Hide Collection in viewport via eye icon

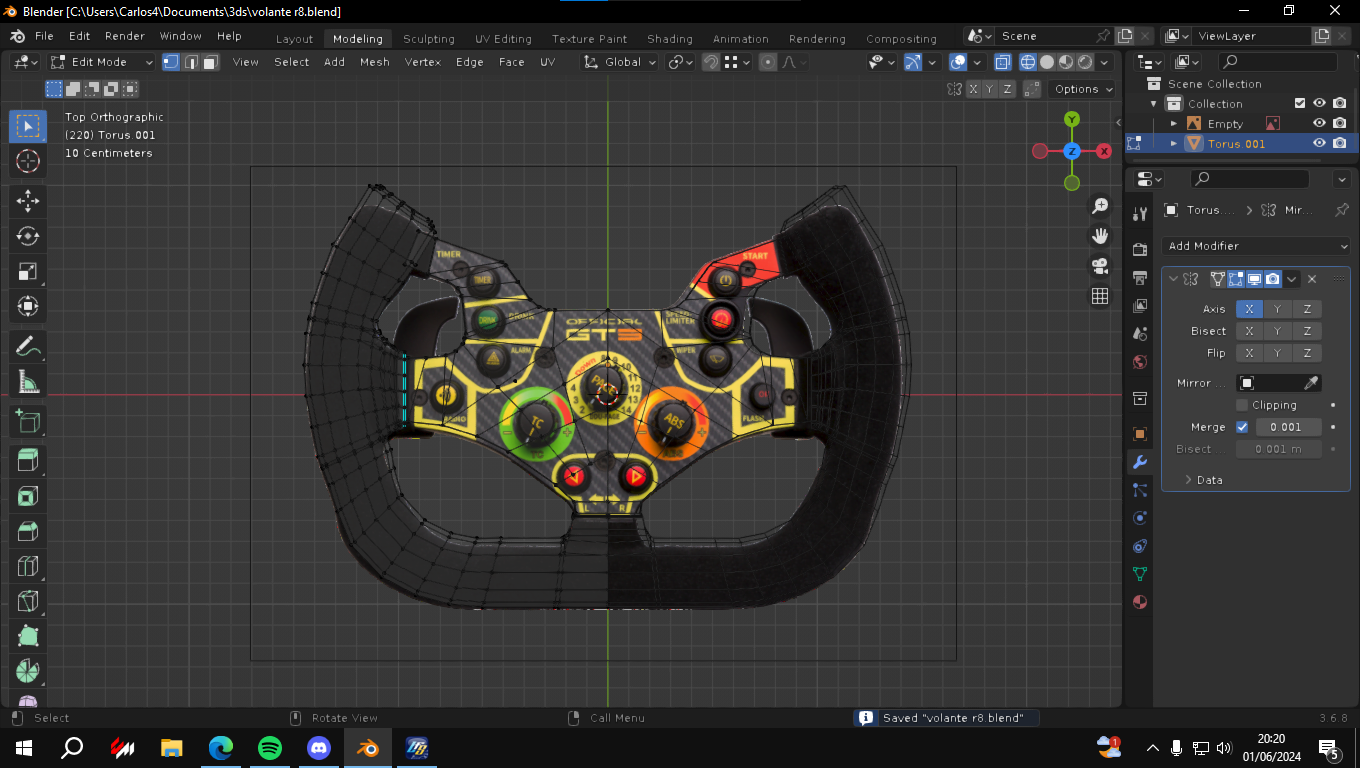[x=1319, y=103]
